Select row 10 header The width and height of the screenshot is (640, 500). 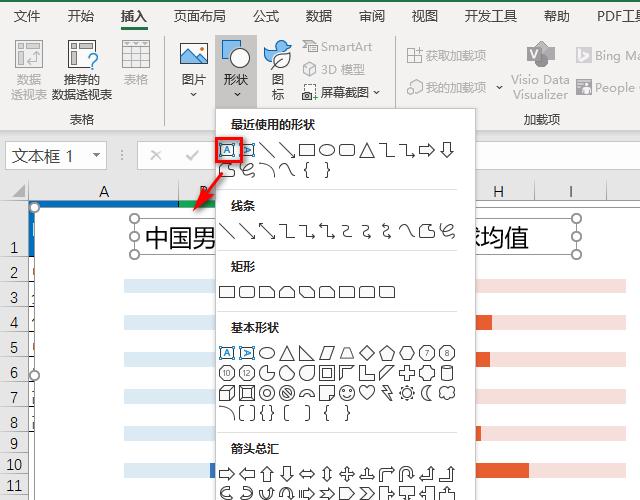[14, 464]
